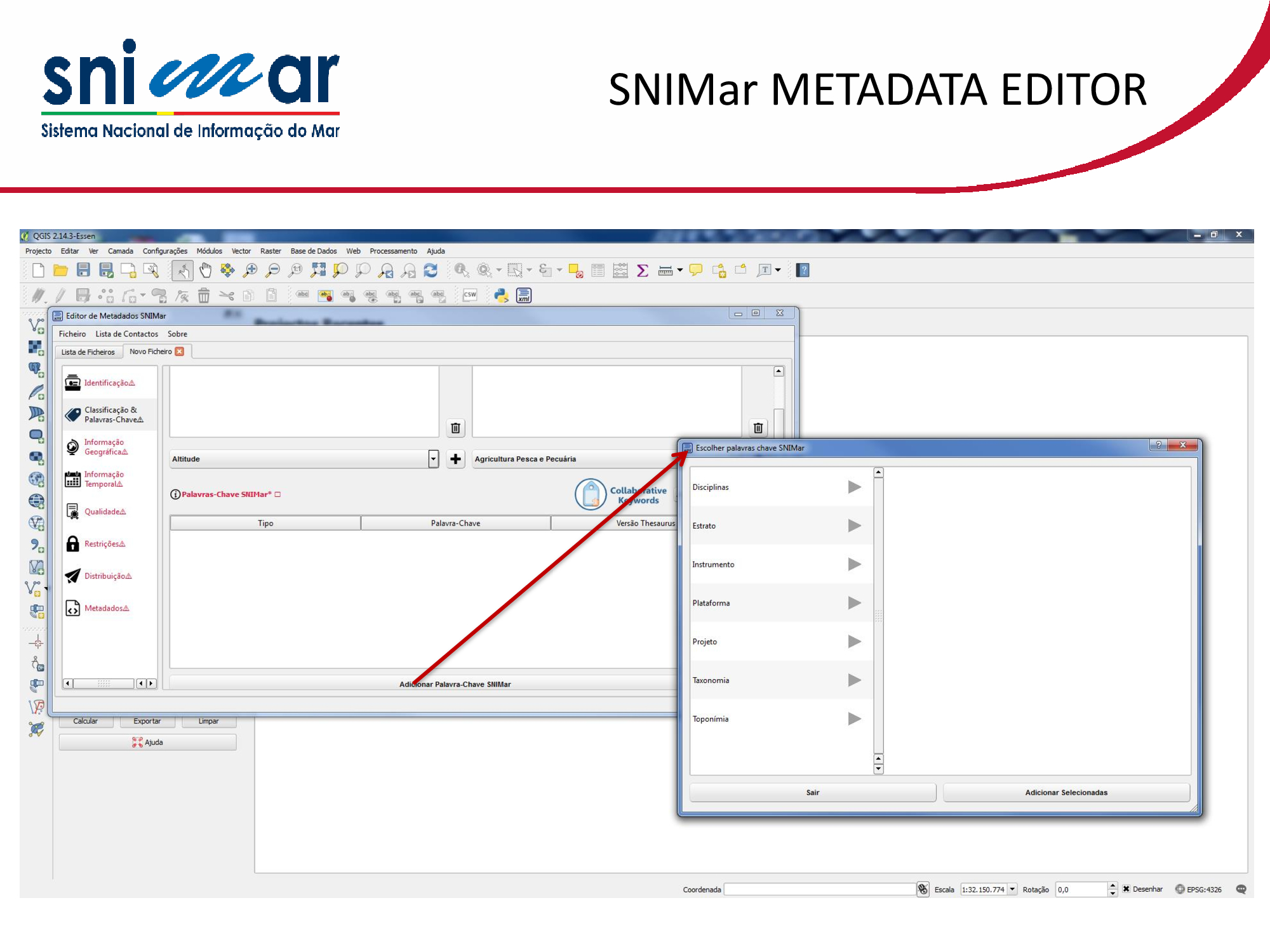
Task: Expand the Altitude combo box
Action: (433, 459)
